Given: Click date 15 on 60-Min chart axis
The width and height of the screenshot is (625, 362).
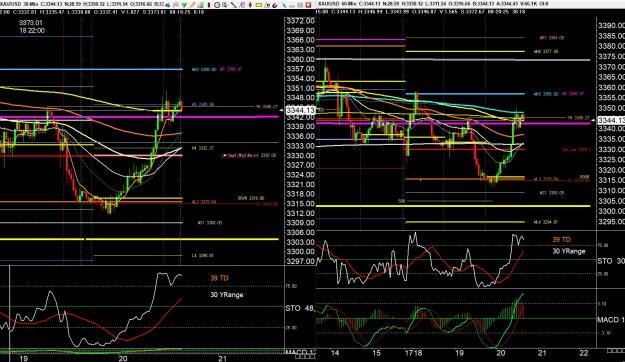Looking at the screenshot, I should (376, 353).
